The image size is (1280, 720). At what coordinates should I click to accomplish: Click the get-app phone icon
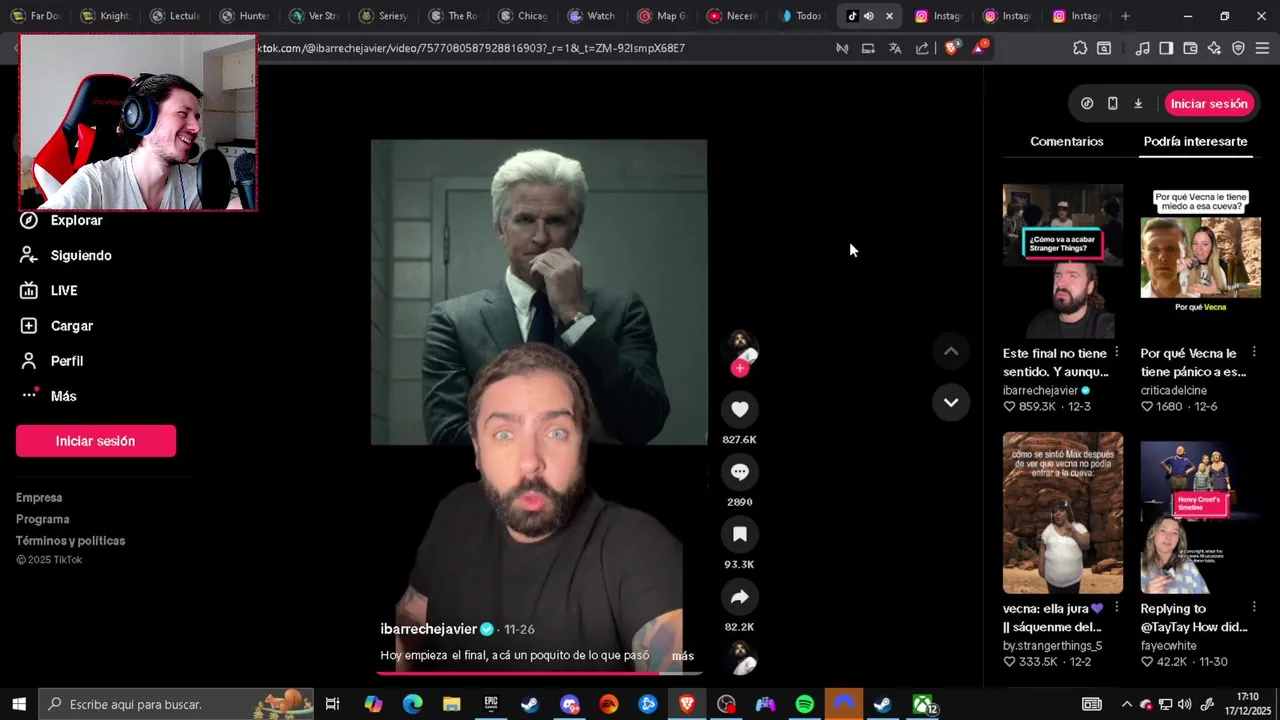click(x=1112, y=104)
